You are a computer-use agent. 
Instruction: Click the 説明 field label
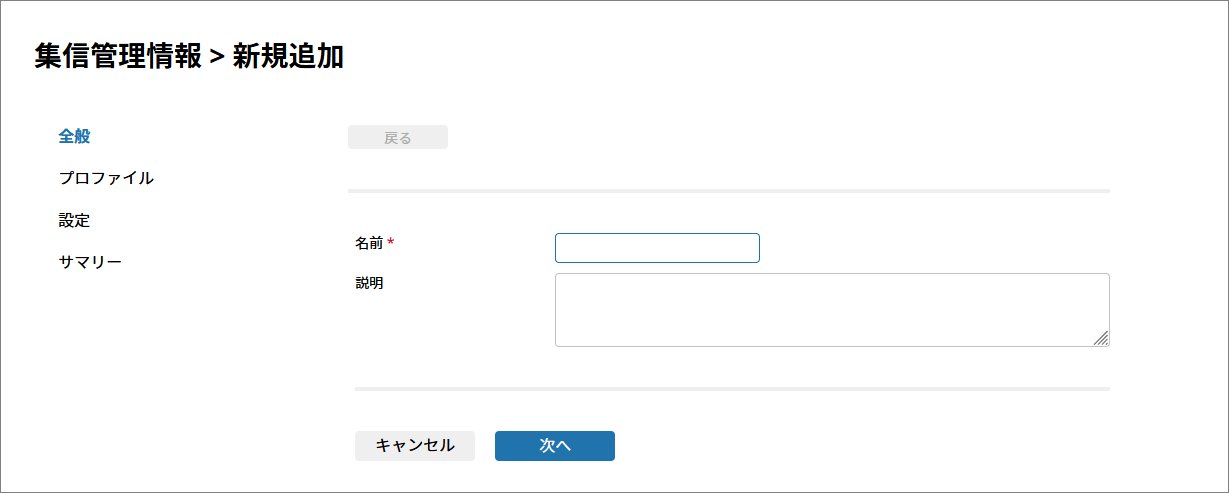[369, 283]
